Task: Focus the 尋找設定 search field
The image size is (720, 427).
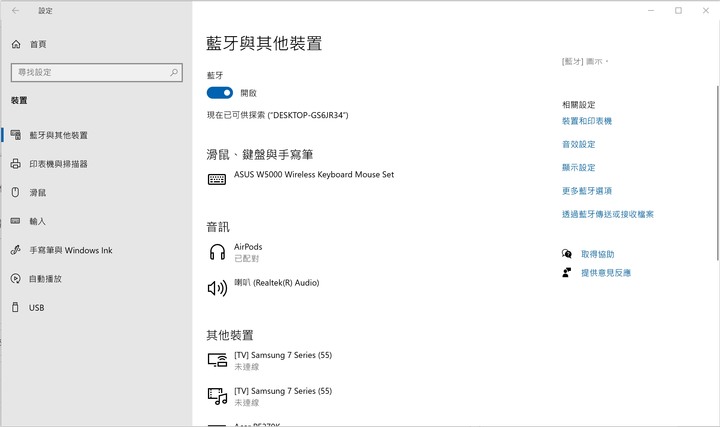Action: click(96, 73)
